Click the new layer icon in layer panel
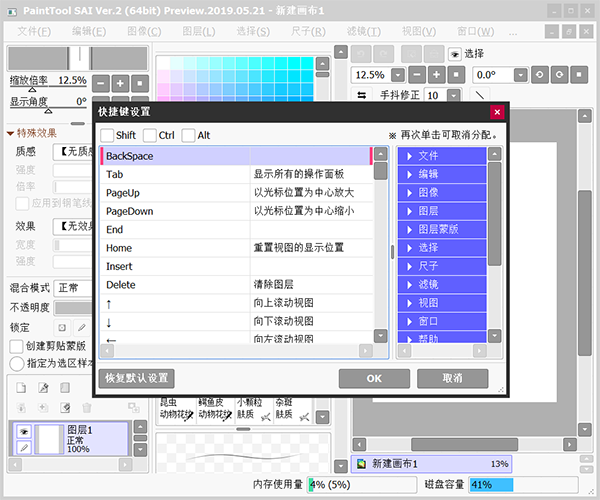600x500 pixels. [x=19, y=388]
